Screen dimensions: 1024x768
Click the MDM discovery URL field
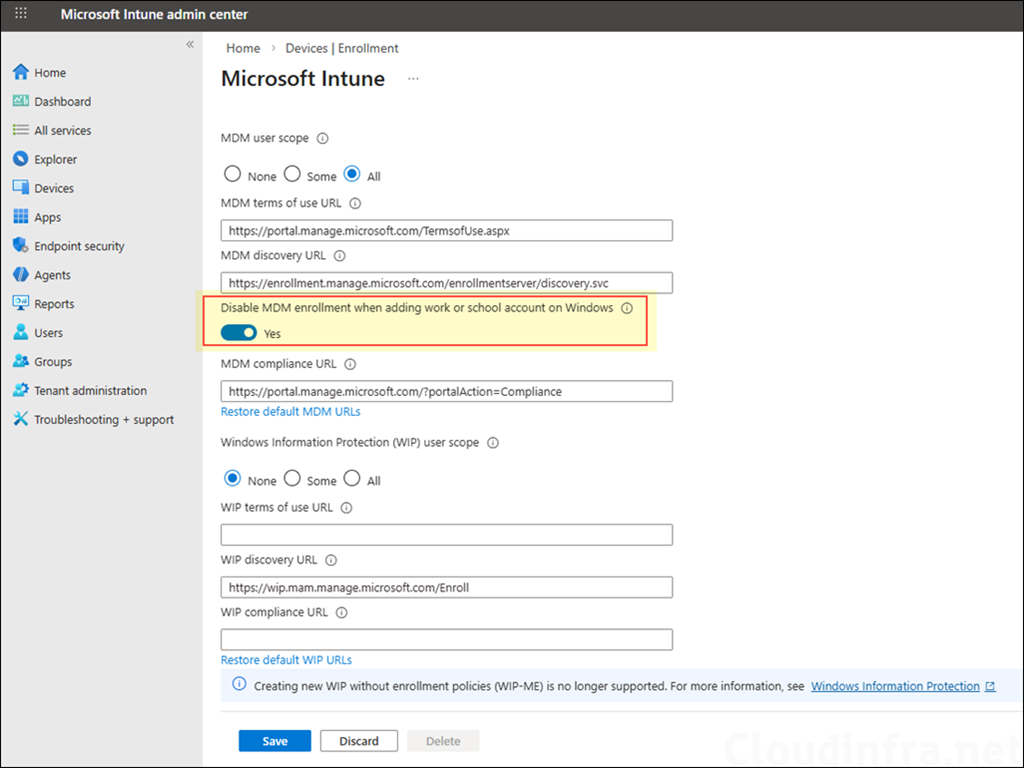tap(447, 283)
